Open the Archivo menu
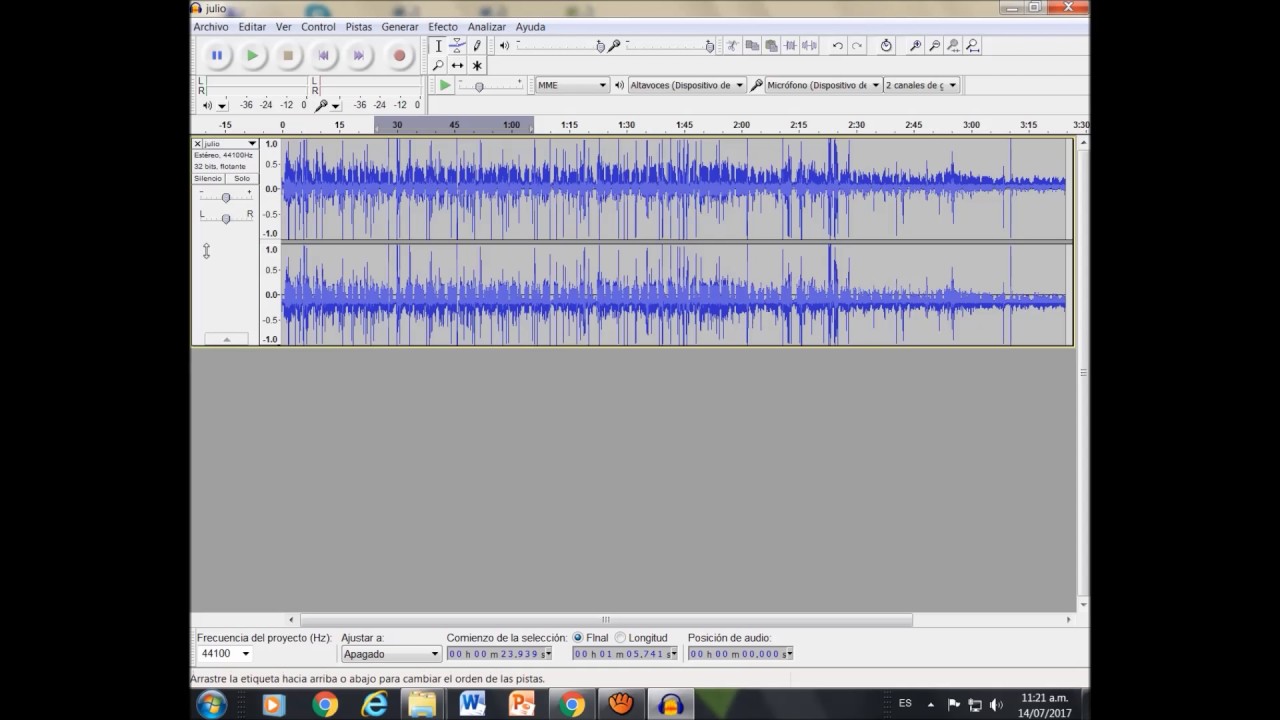 click(211, 27)
